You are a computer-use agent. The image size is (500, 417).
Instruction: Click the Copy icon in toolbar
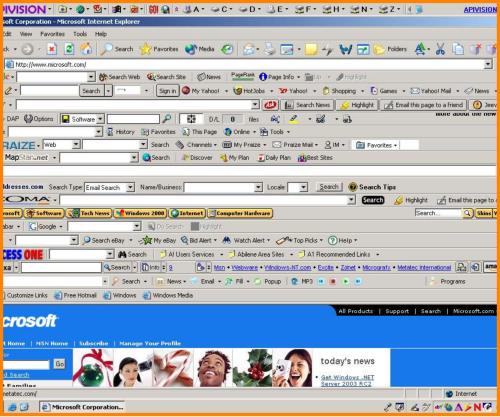coord(458,49)
